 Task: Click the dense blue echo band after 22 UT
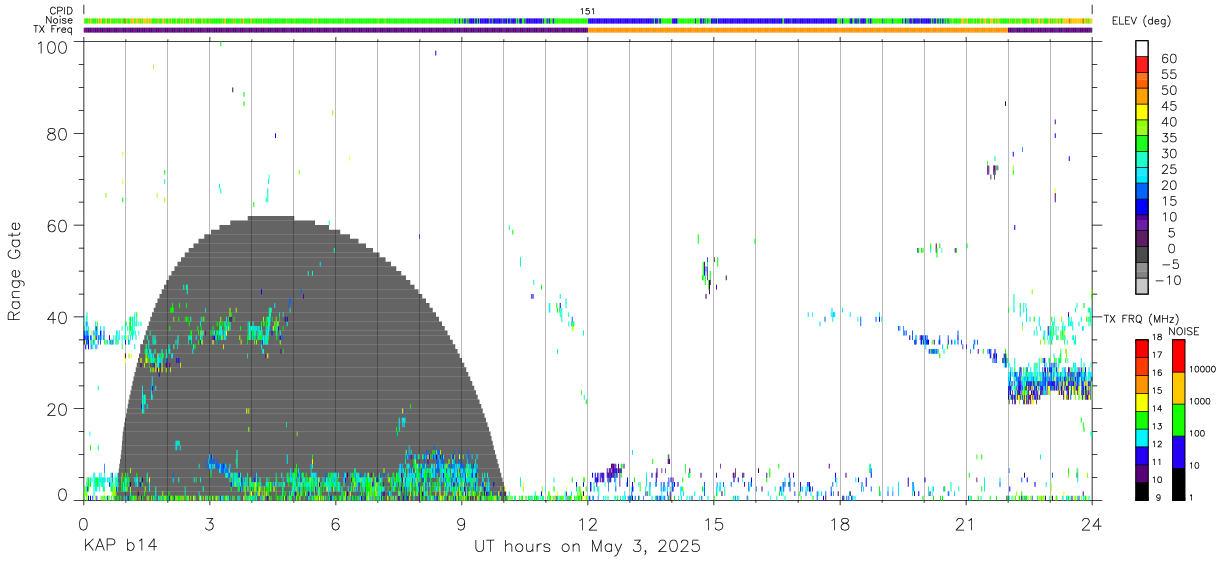(x=1050, y=383)
